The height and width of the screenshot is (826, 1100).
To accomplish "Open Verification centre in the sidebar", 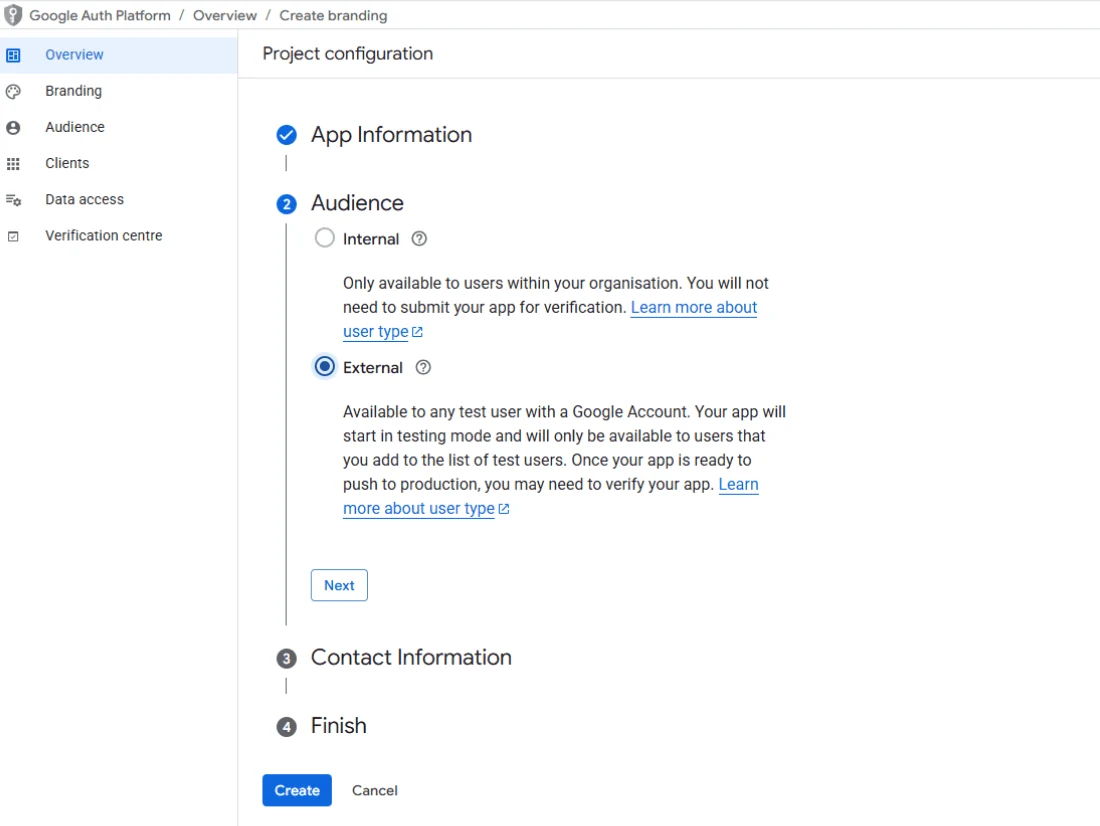I will [x=103, y=236].
